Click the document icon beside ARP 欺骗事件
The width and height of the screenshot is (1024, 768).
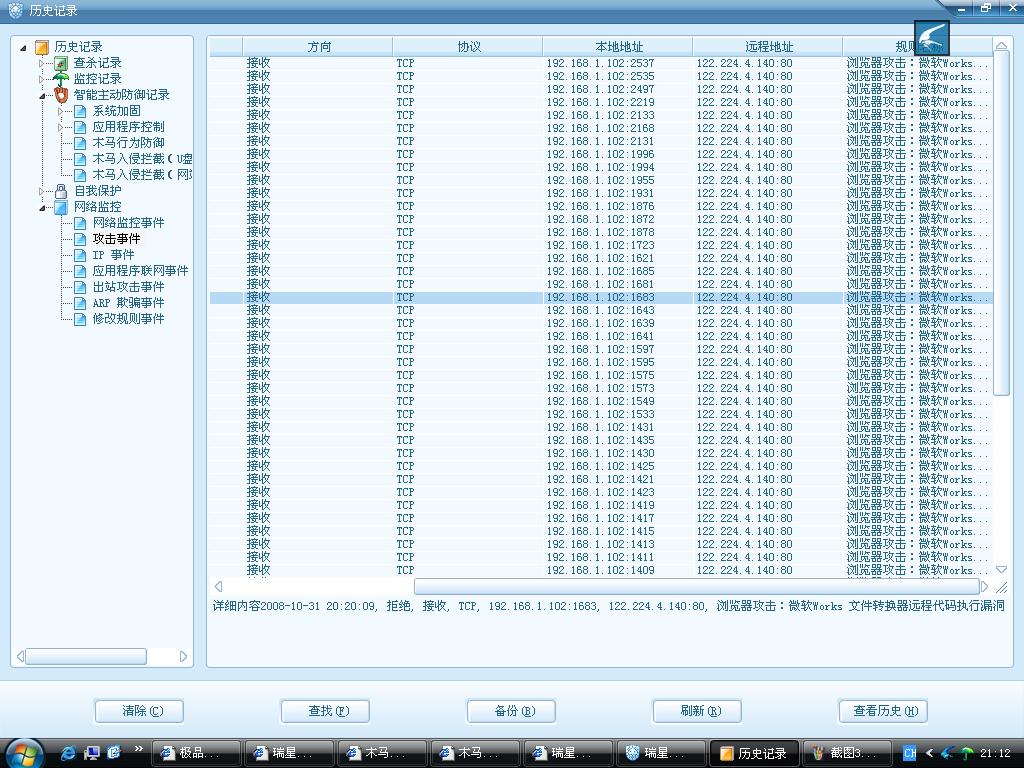[x=80, y=303]
